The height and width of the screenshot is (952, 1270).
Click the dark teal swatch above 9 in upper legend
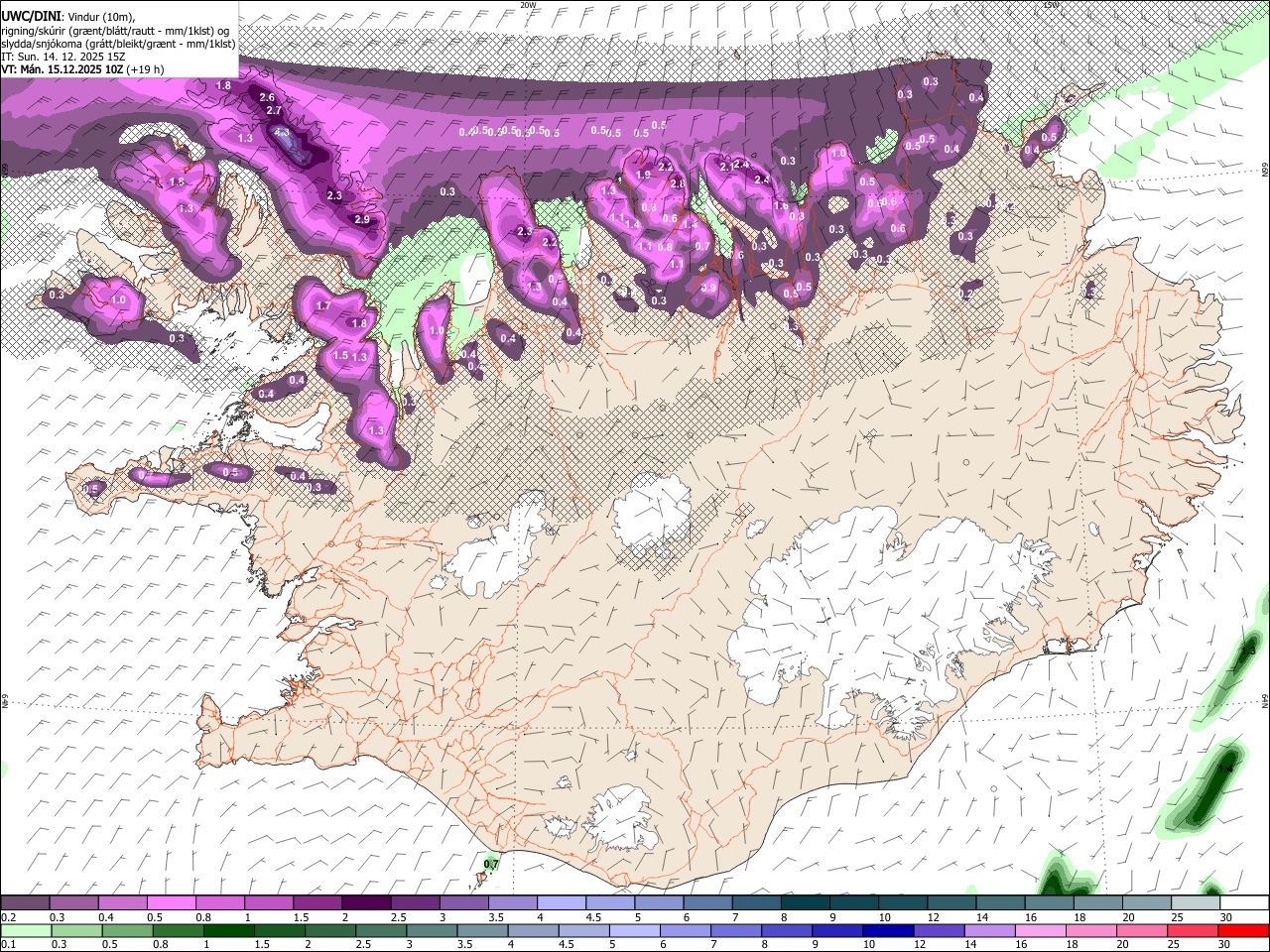(854, 901)
